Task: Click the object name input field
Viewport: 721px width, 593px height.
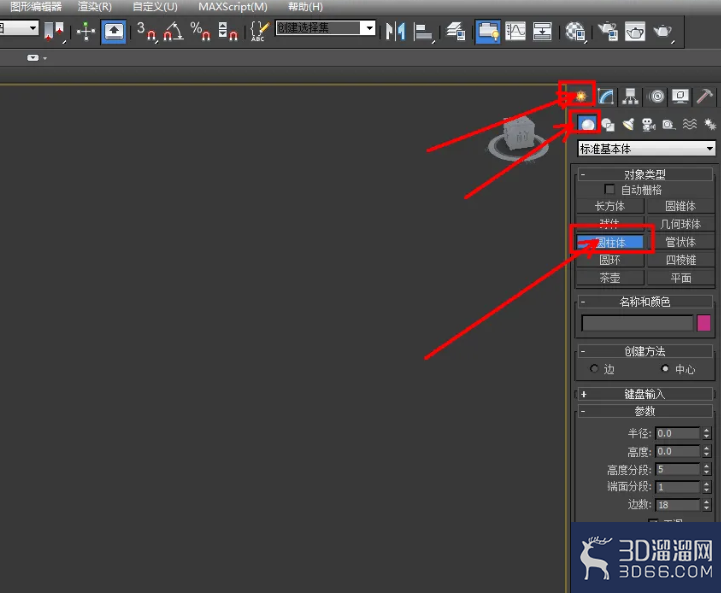Action: click(637, 323)
